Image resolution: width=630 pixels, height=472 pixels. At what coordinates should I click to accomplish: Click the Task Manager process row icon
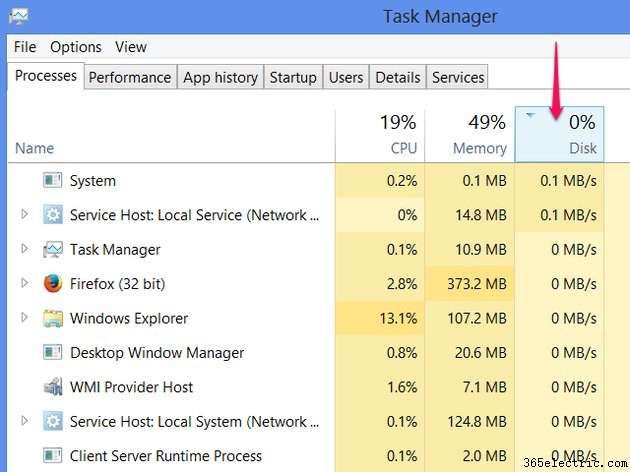pos(53,249)
